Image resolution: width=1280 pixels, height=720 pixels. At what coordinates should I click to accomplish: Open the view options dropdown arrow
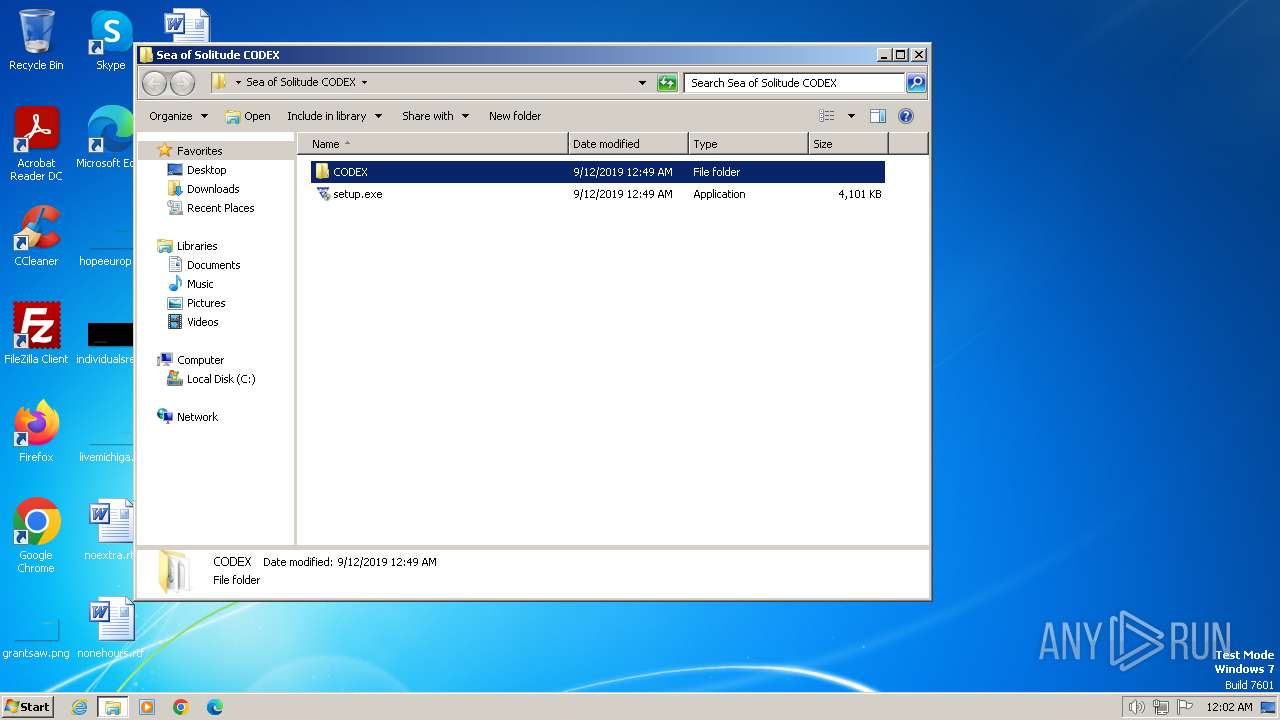pos(851,116)
